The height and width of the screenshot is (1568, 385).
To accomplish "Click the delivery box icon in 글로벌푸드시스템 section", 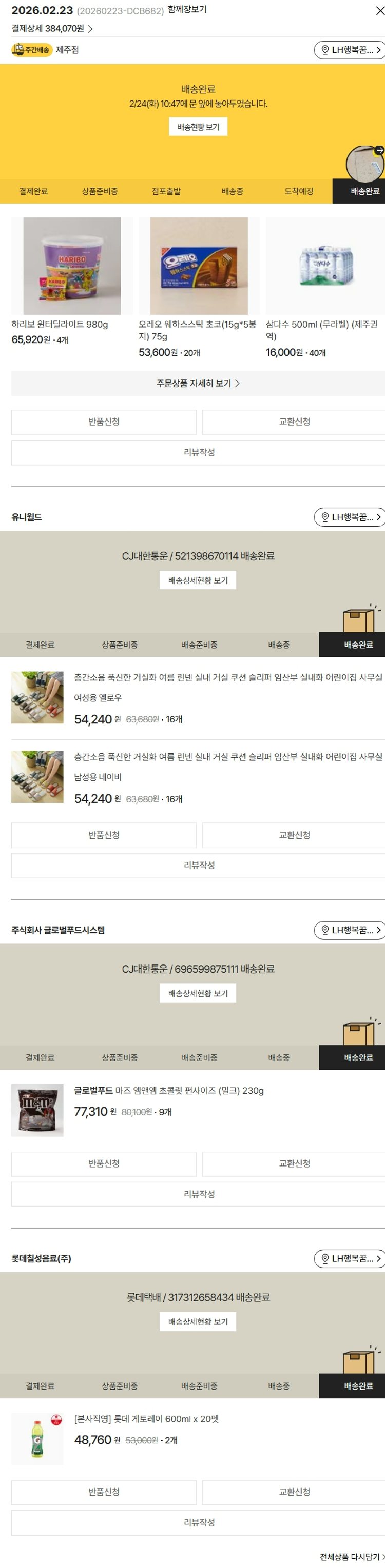I will pos(362,1031).
